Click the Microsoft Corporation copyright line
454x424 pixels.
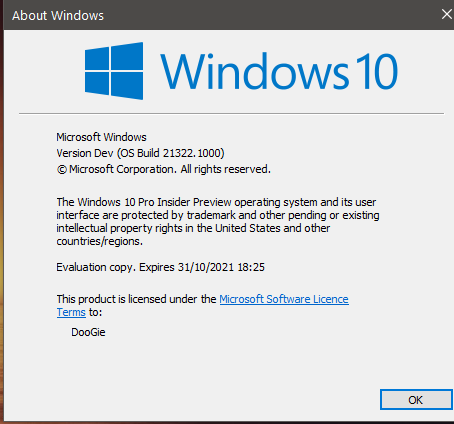tap(163, 169)
